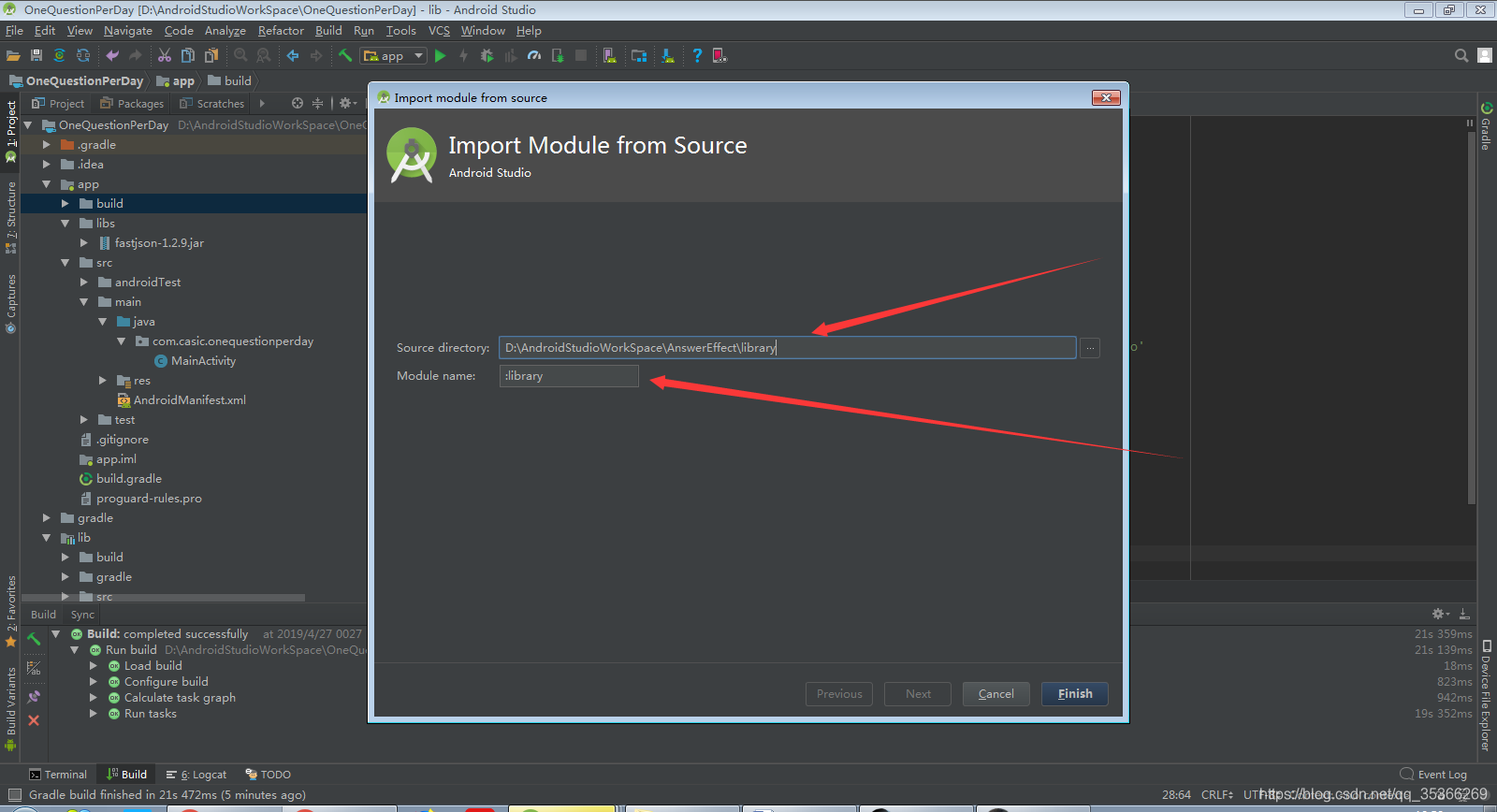
Task: Click the Undo arrow toolbar icon
Action: [112, 56]
